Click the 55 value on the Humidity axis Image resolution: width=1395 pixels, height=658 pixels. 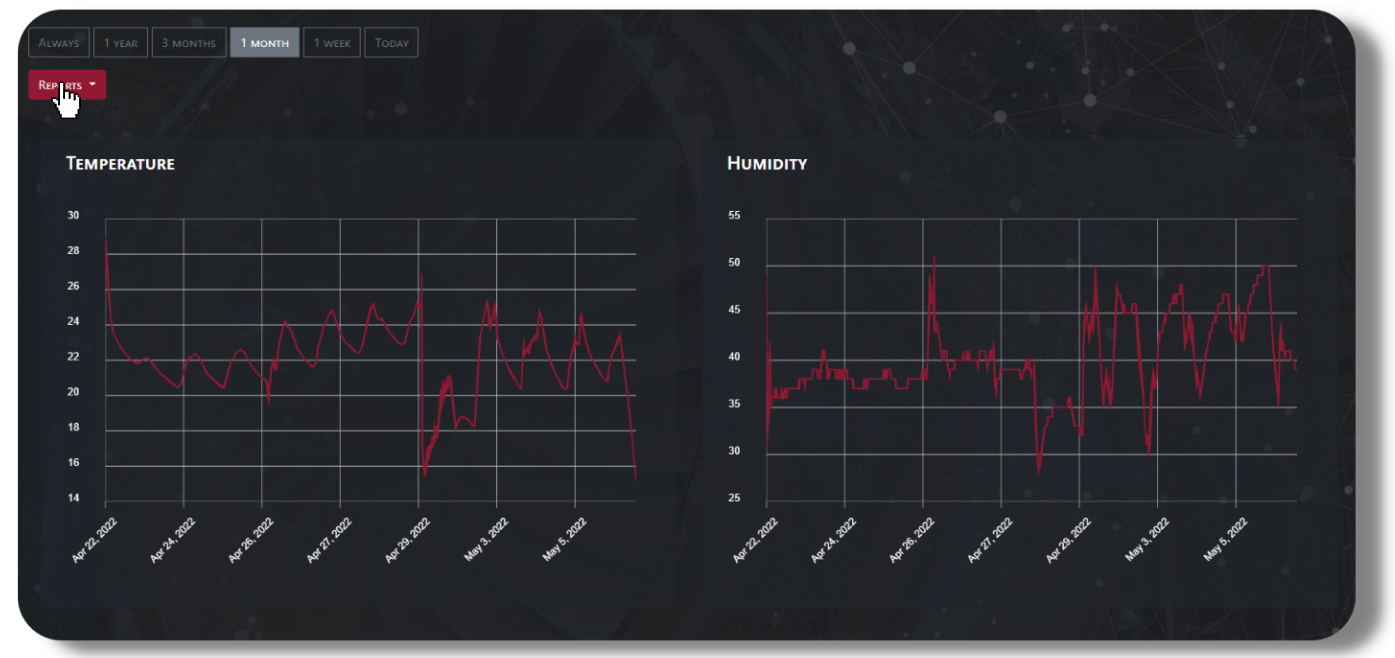click(734, 216)
